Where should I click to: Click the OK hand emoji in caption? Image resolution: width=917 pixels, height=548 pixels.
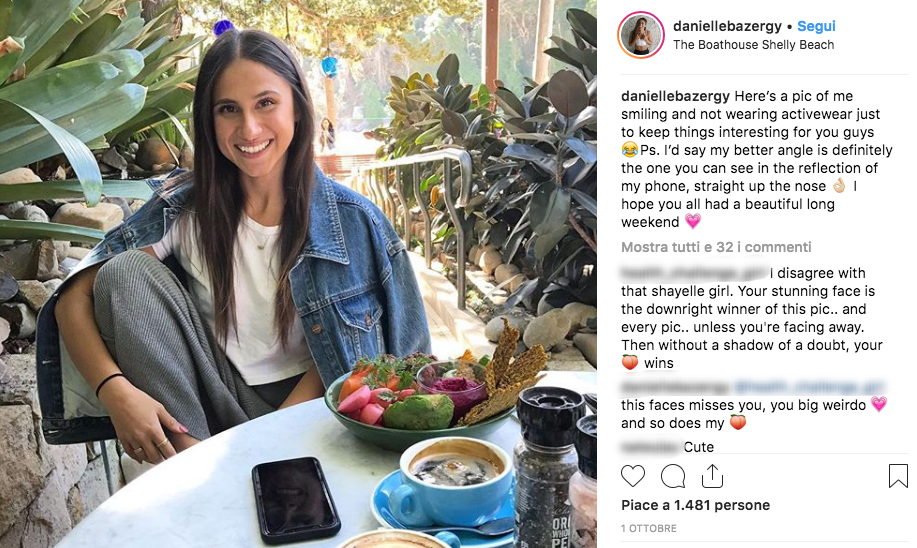[839, 186]
